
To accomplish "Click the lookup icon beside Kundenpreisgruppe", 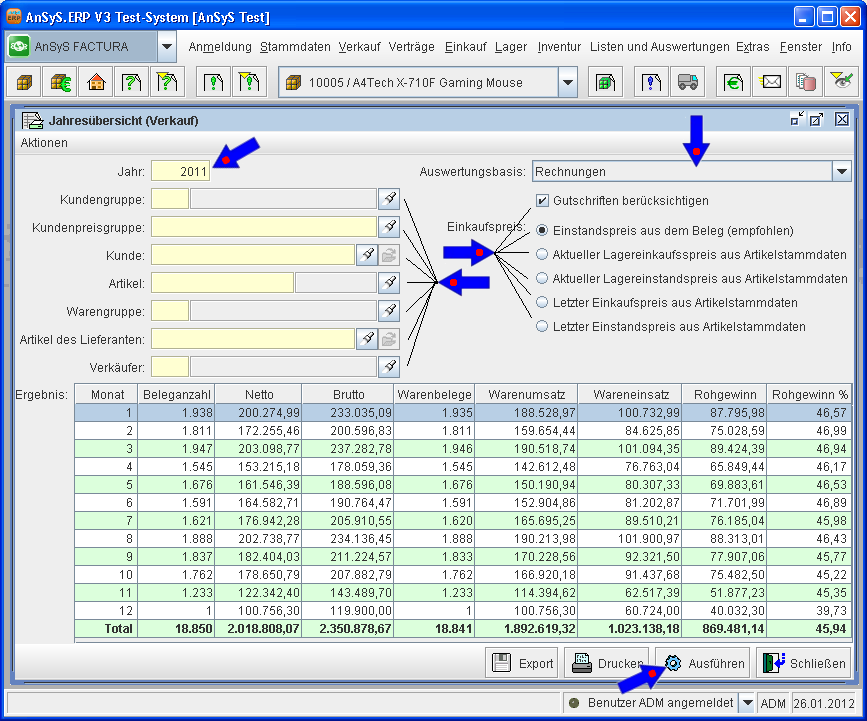I will tap(389, 227).
